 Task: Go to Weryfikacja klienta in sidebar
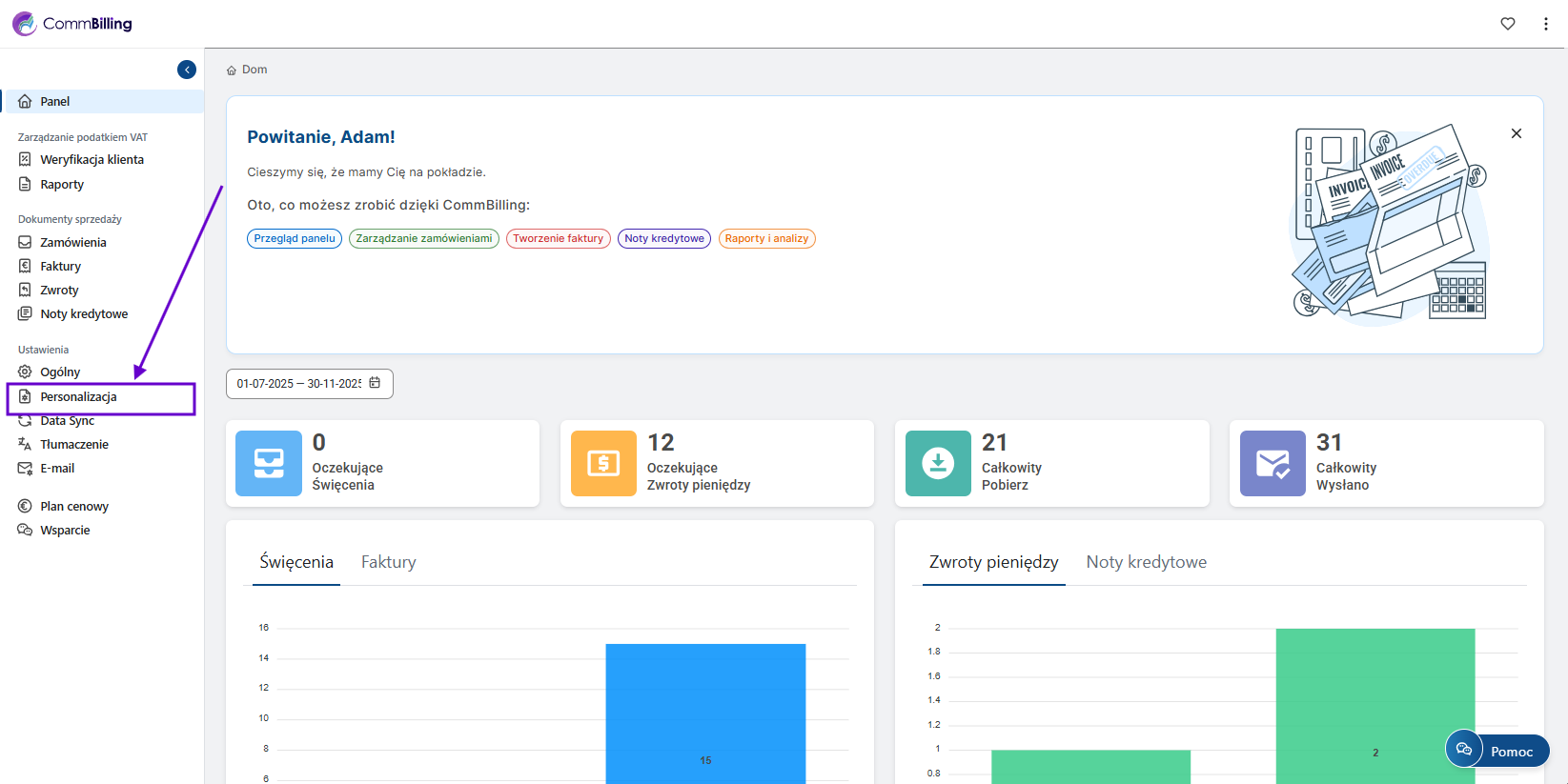click(x=92, y=160)
